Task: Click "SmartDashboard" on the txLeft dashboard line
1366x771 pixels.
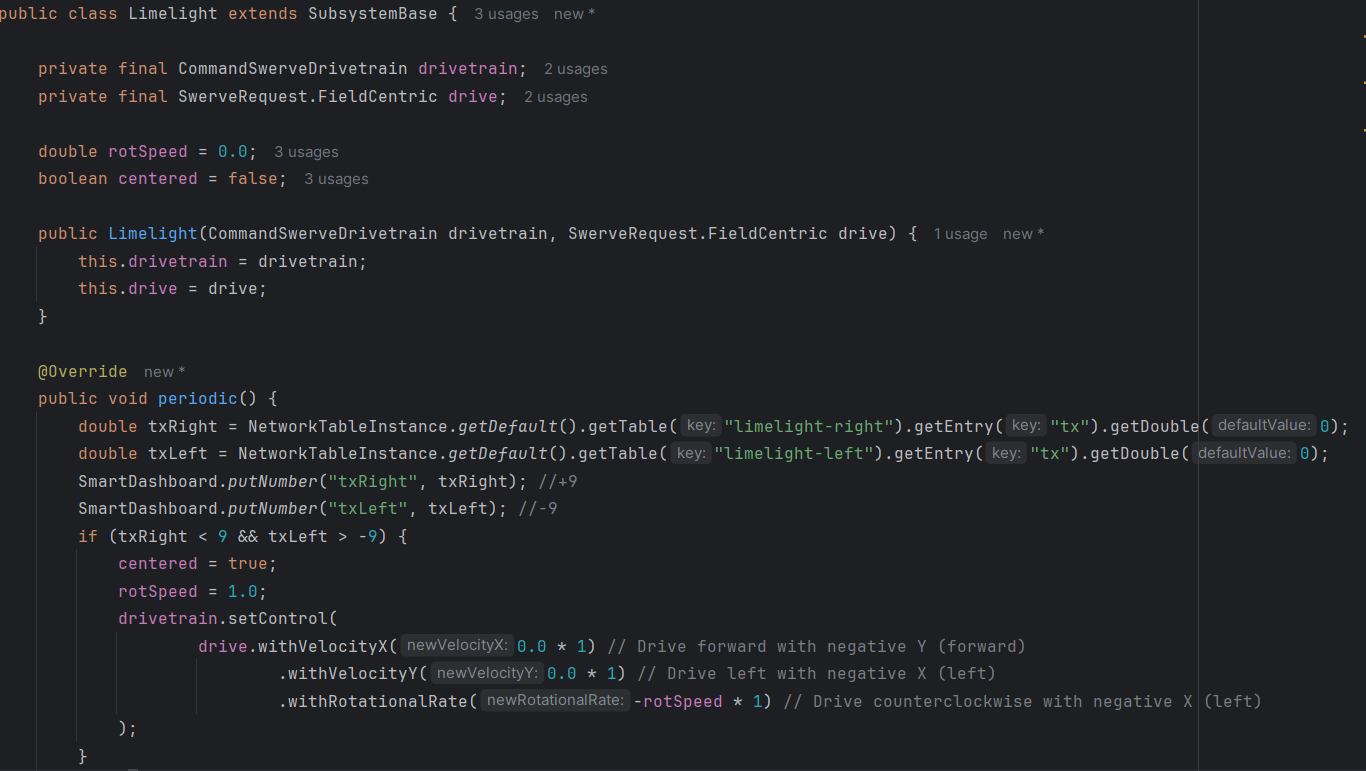Action: click(148, 509)
